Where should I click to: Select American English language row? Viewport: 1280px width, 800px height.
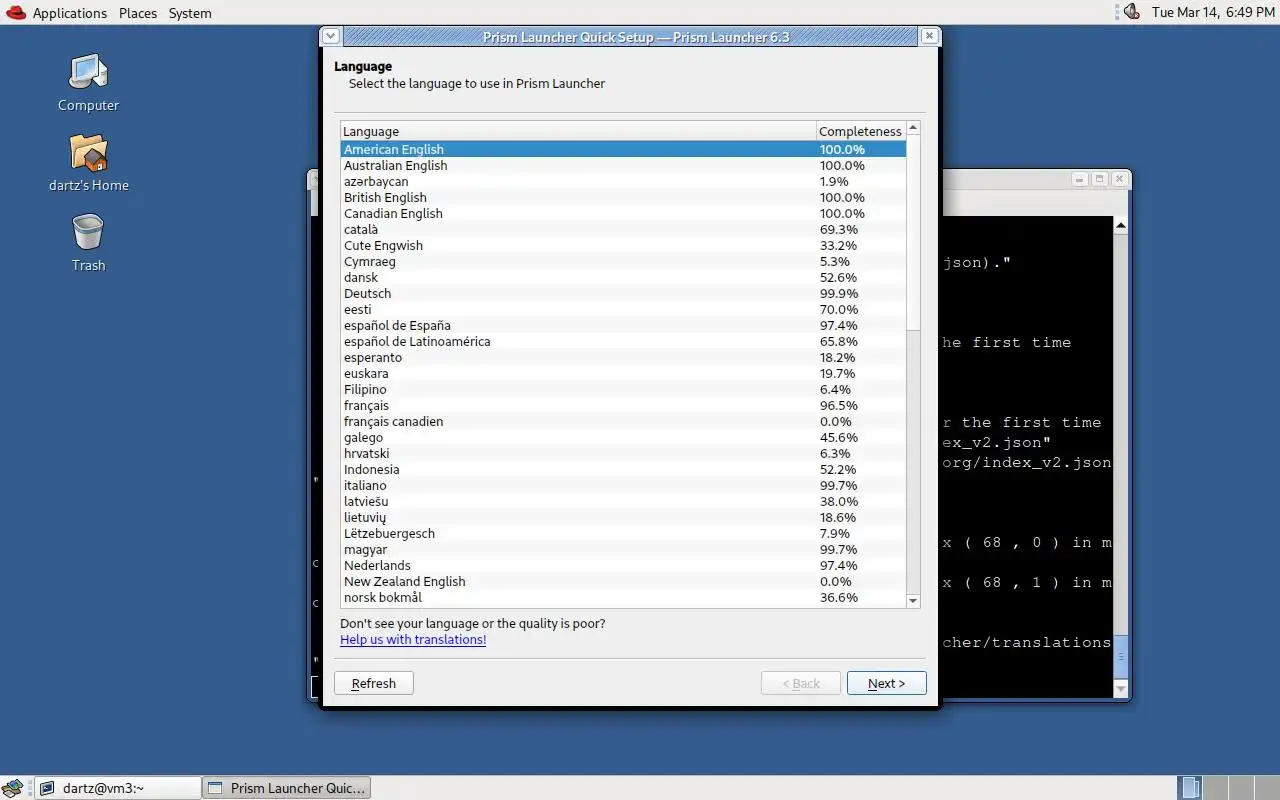pyautogui.click(x=623, y=149)
